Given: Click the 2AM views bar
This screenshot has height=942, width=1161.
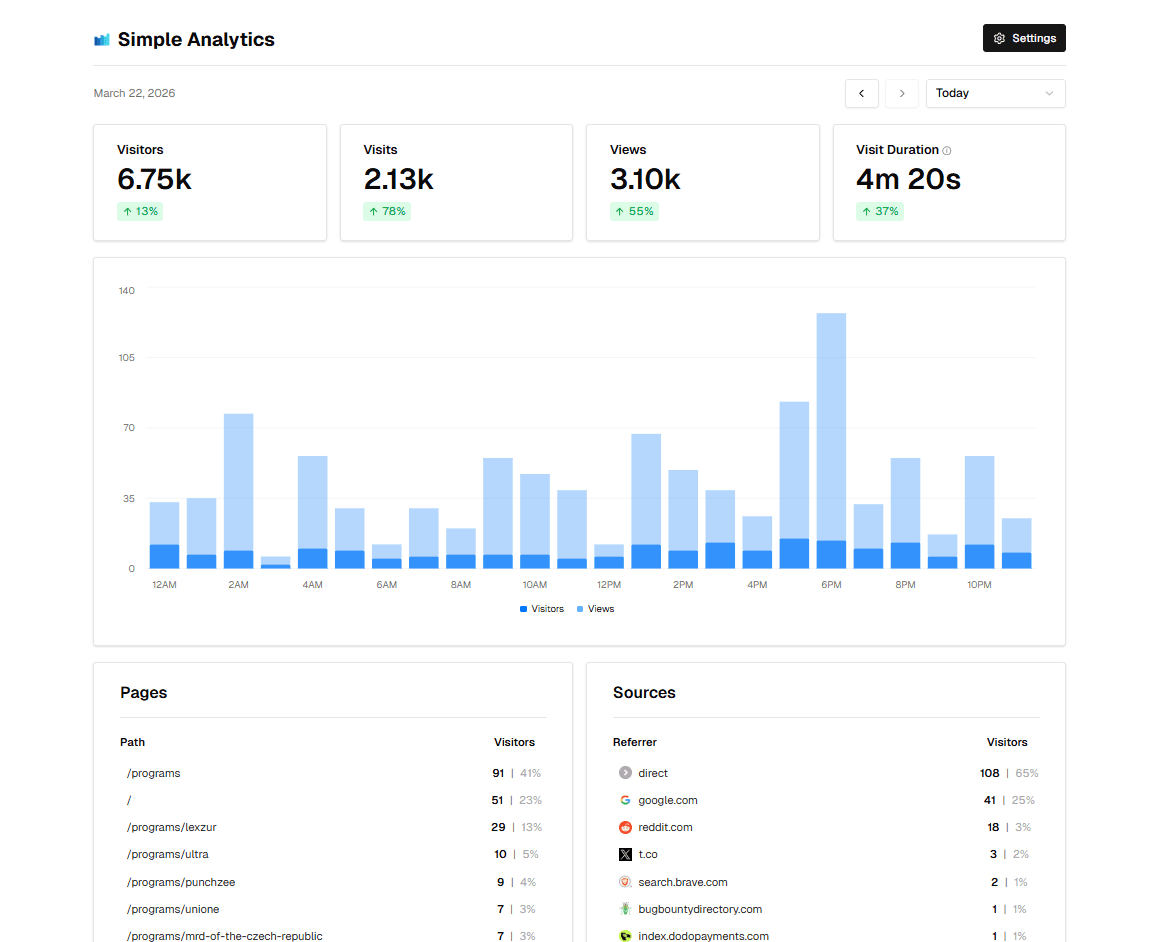Looking at the screenshot, I should (x=238, y=481).
